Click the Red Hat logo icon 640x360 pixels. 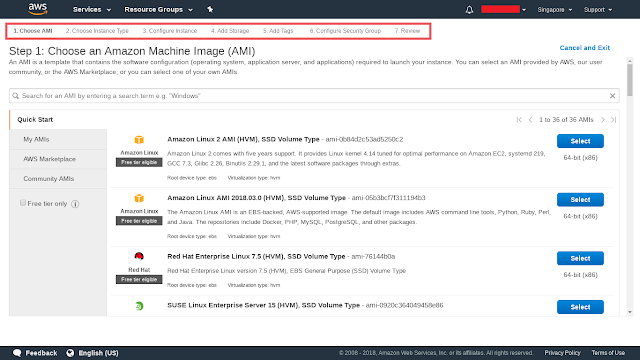(139, 256)
